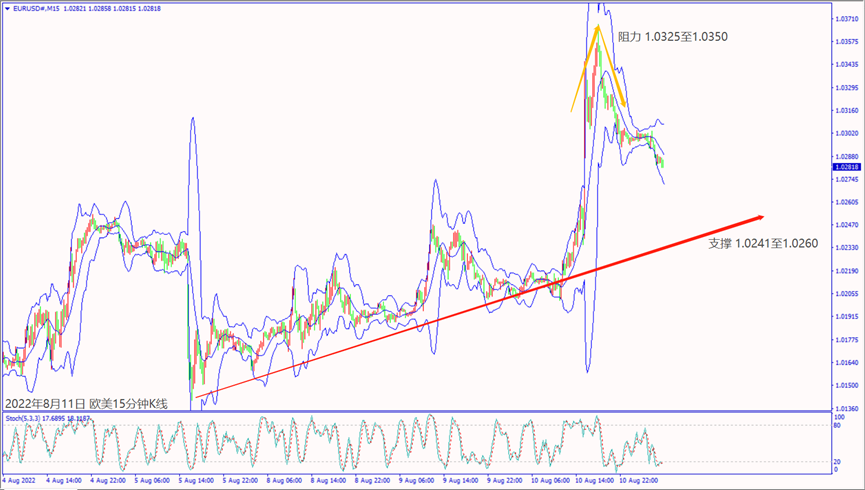Click the 2022年8月11日 欧美15分钟K线 caption
Image resolution: width=865 pixels, height=490 pixels.
[87, 403]
